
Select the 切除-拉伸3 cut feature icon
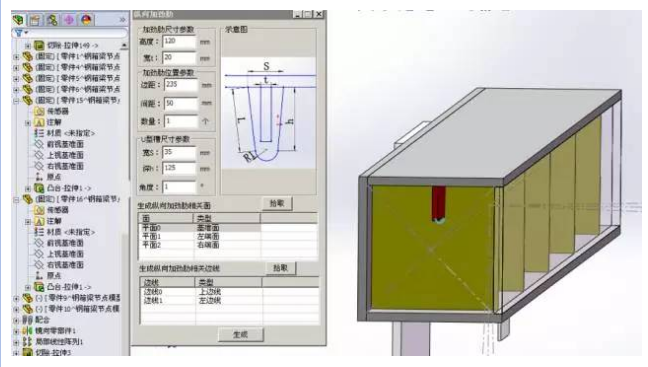(x=28, y=352)
